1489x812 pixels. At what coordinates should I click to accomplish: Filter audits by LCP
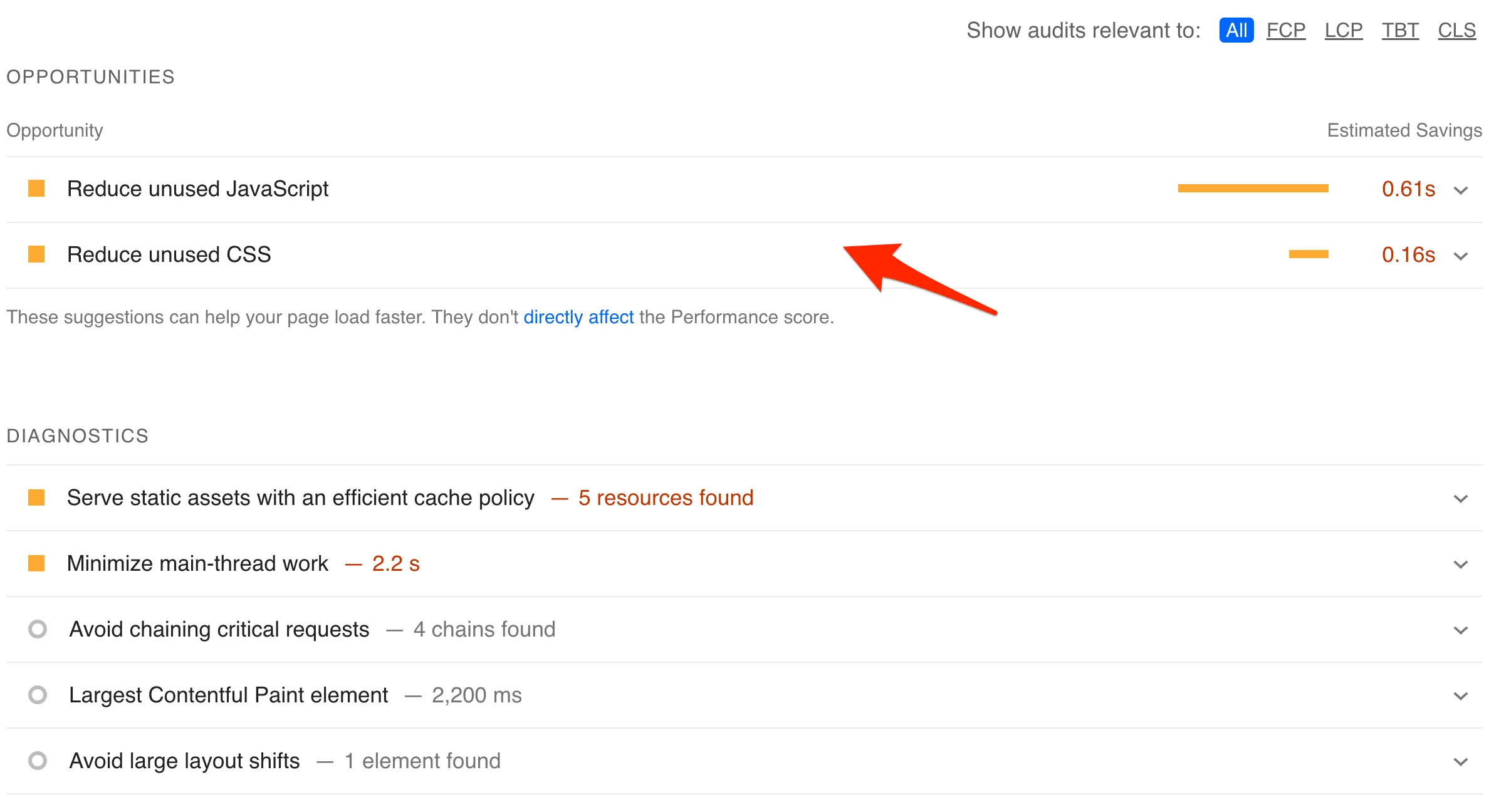click(1343, 30)
